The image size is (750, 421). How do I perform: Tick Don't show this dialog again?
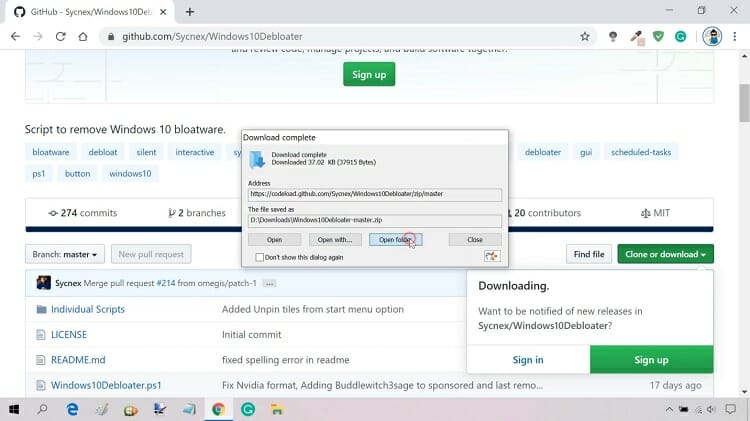coord(260,257)
